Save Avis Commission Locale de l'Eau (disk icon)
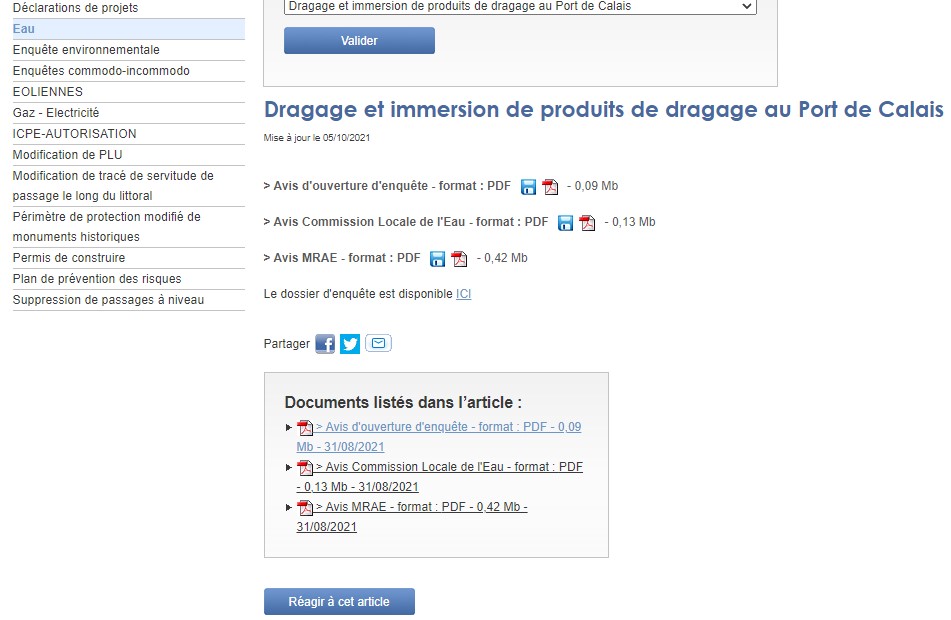Viewport: 951px width, 620px height. click(x=565, y=223)
